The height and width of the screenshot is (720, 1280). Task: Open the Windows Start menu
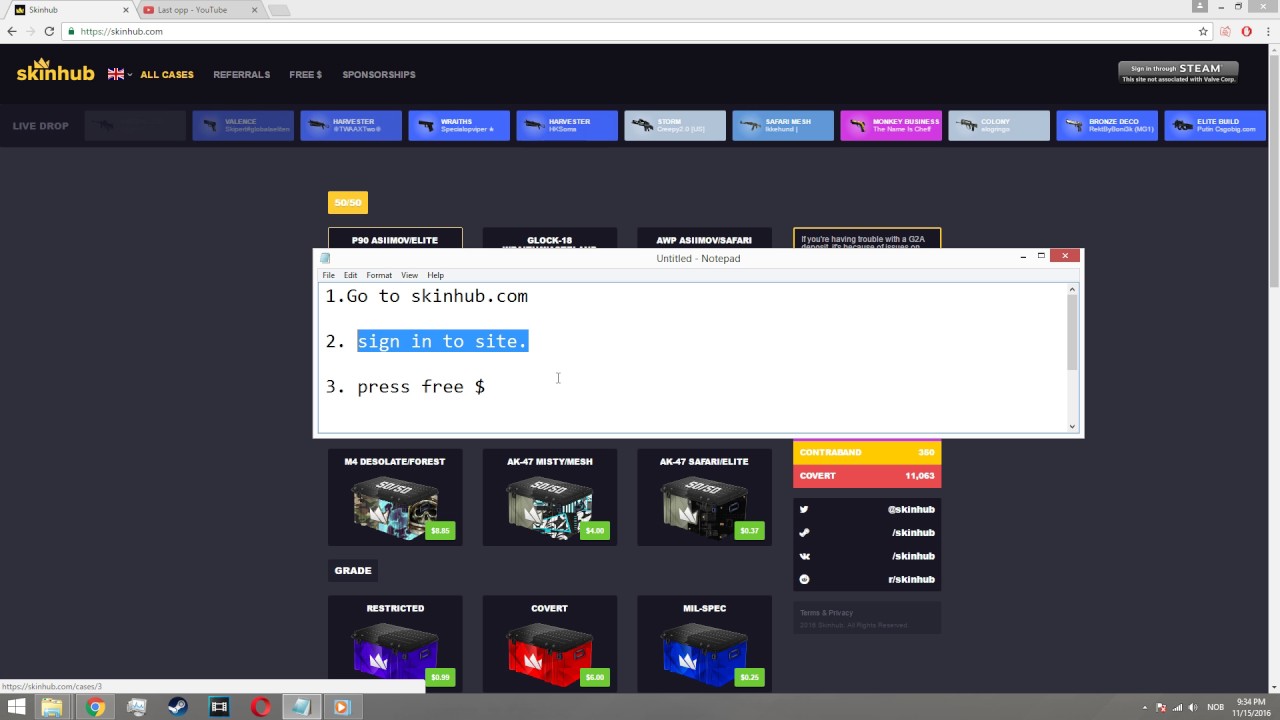pyautogui.click(x=16, y=707)
